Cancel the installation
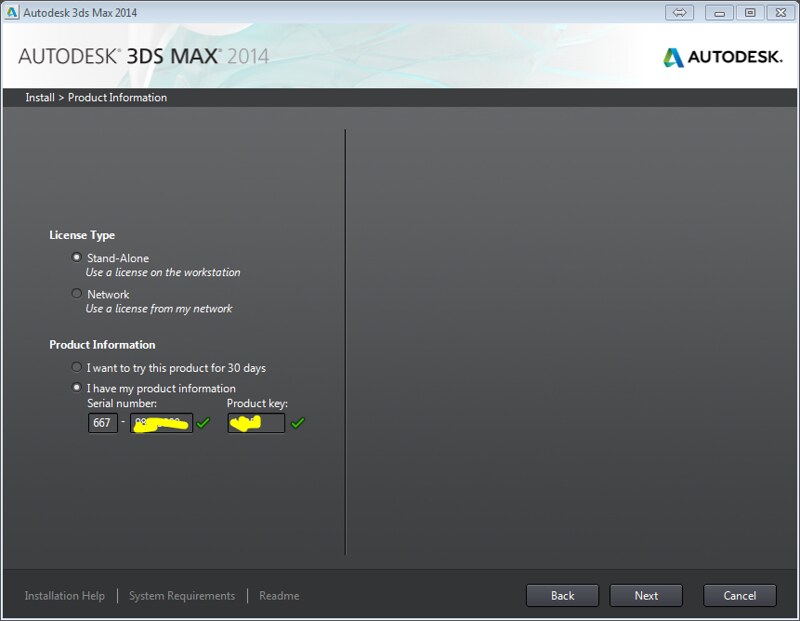 (740, 595)
